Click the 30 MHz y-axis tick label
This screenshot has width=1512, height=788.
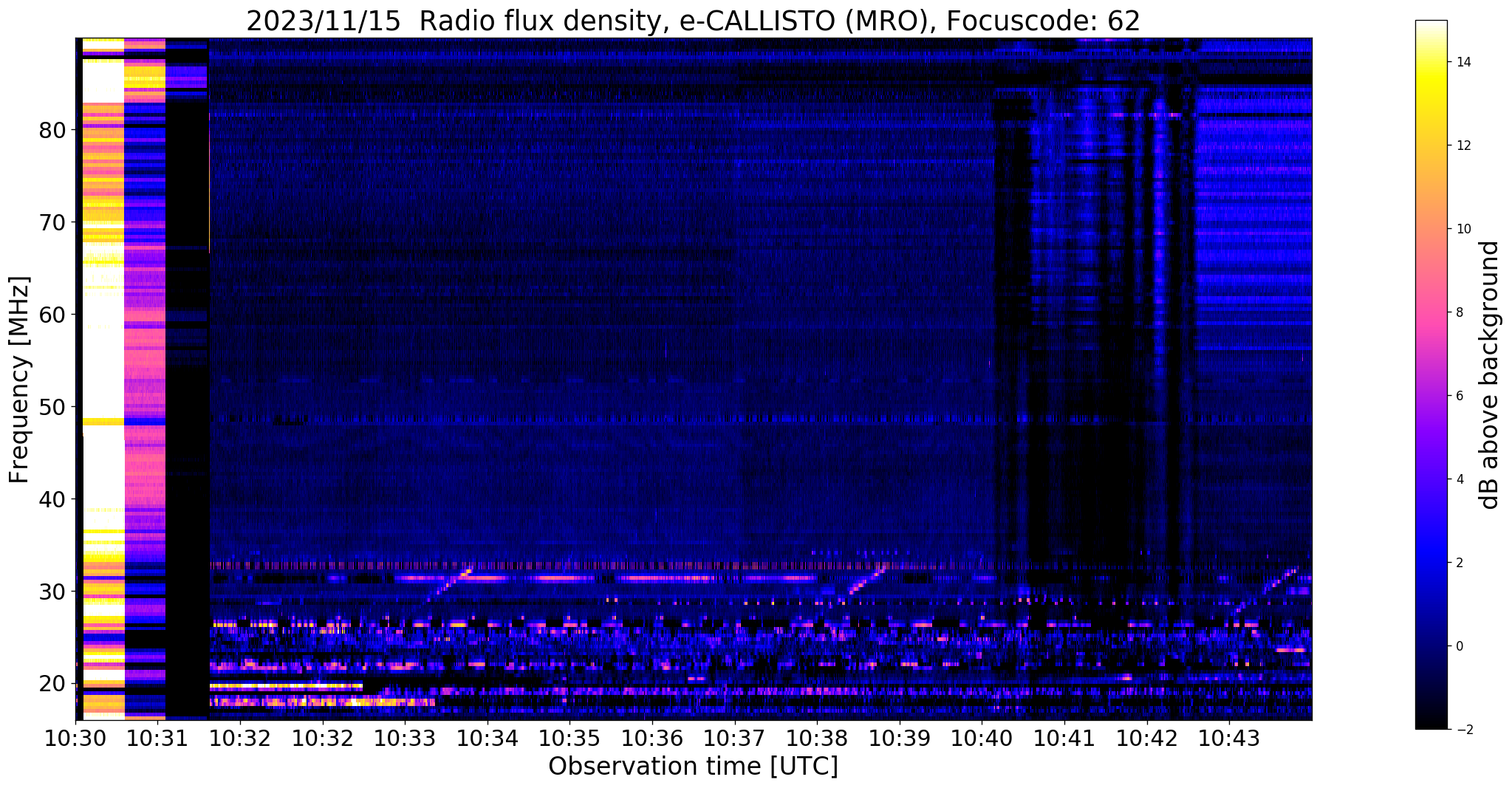(53, 592)
